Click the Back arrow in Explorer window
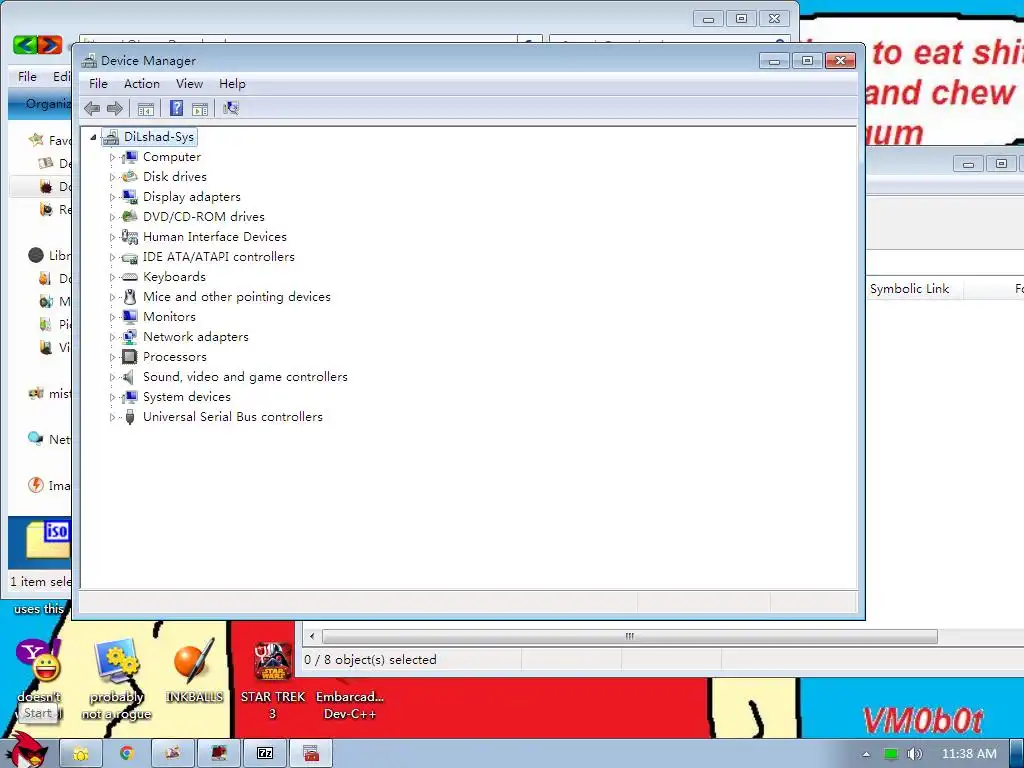 pyautogui.click(x=25, y=44)
